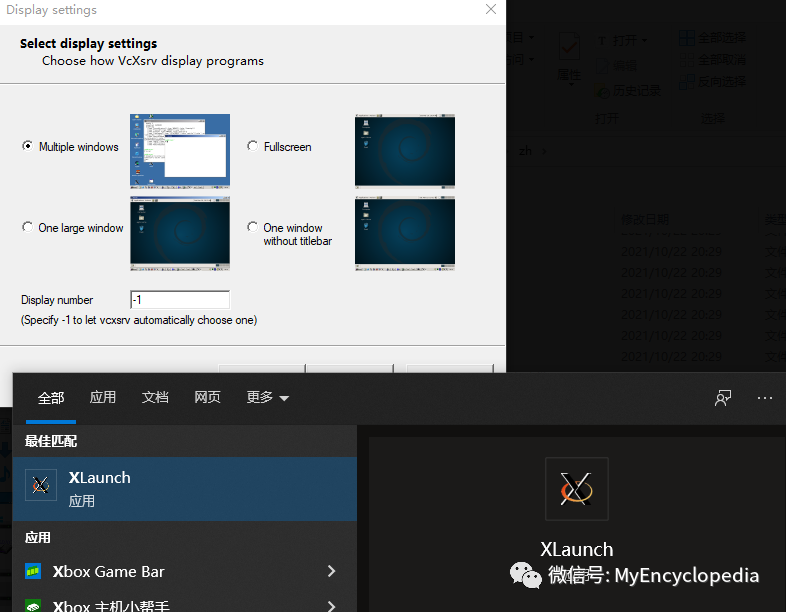Click the without titlebar preview image
The height and width of the screenshot is (612, 786).
tap(405, 234)
